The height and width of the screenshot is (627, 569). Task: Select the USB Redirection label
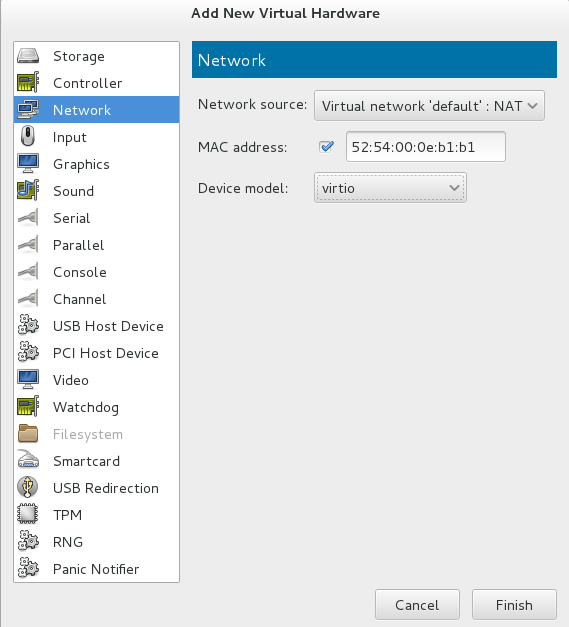106,488
